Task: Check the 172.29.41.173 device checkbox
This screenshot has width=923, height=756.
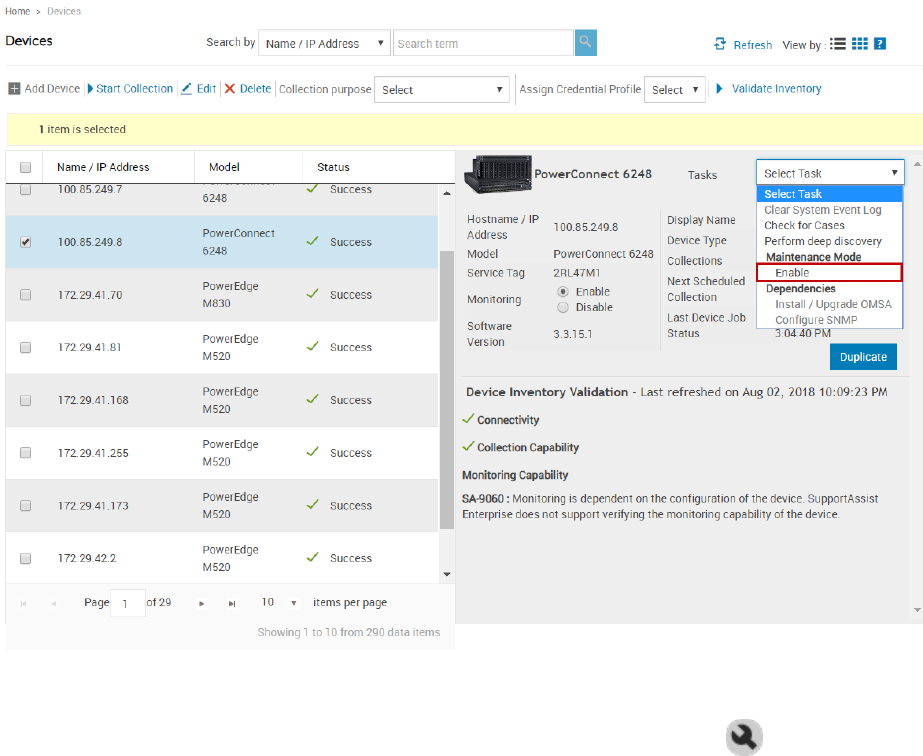Action: [x=25, y=506]
